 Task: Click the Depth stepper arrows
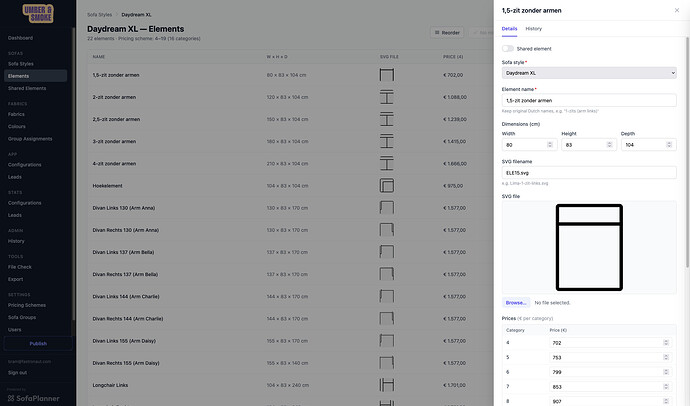pyautogui.click(x=669, y=145)
